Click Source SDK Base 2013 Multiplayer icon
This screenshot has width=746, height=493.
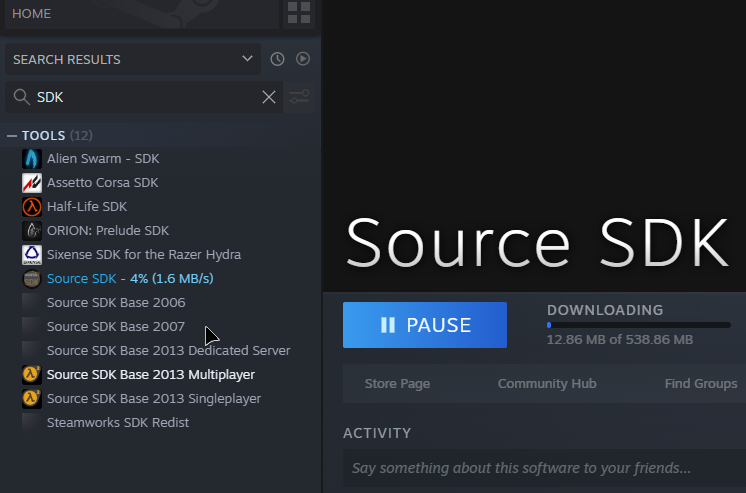pos(32,375)
